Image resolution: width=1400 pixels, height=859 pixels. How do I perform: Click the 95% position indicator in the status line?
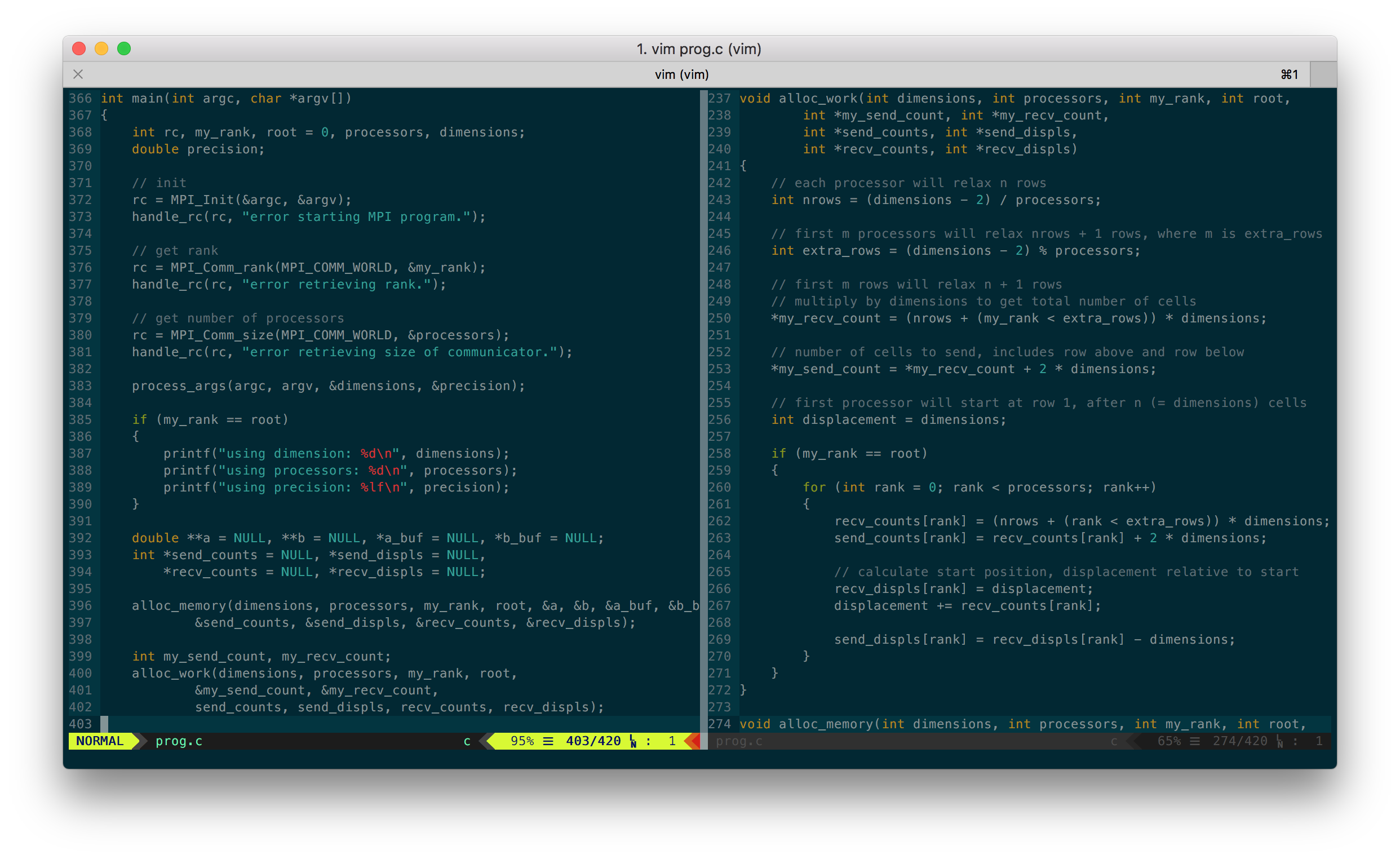pyautogui.click(x=521, y=741)
